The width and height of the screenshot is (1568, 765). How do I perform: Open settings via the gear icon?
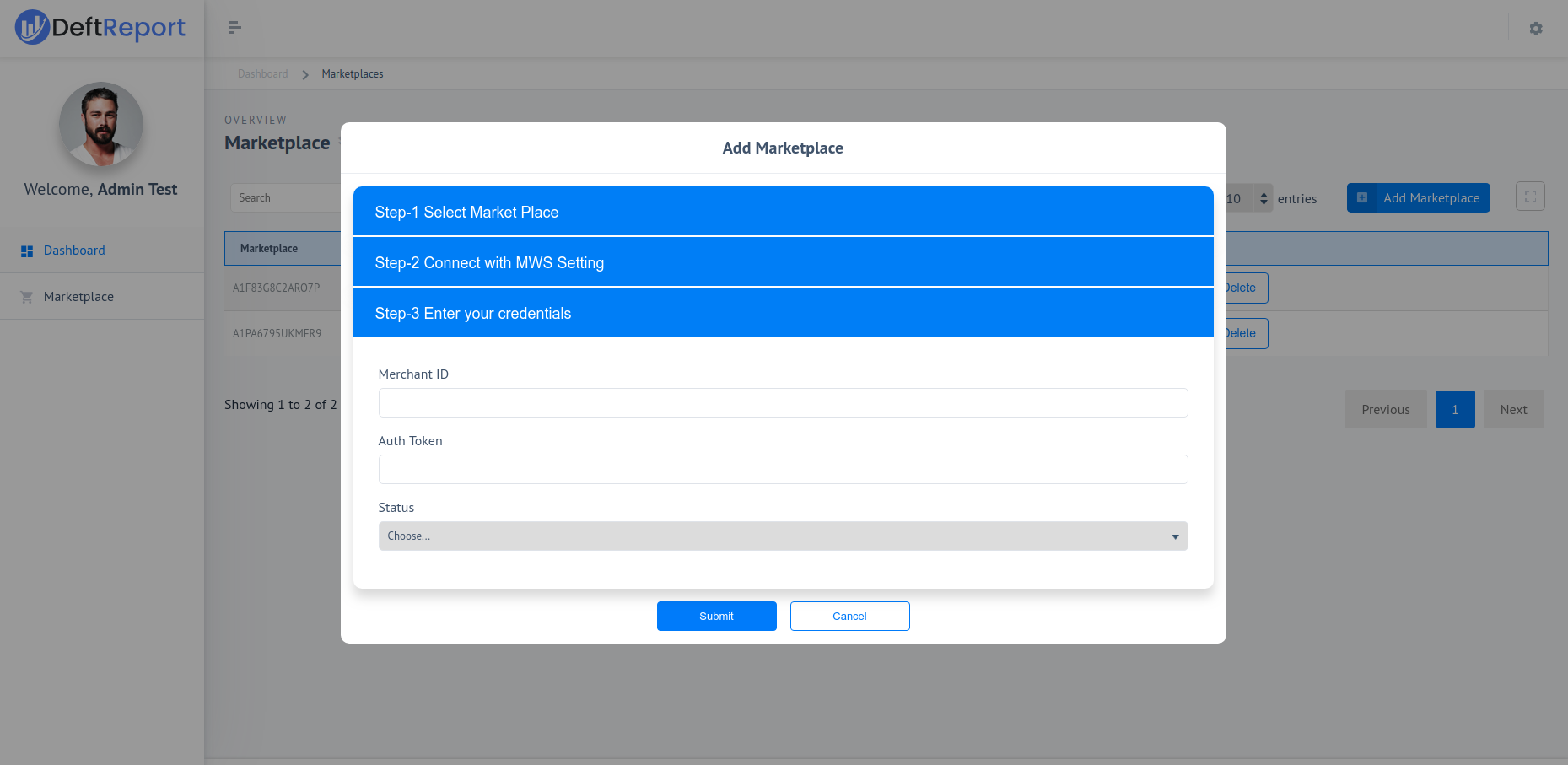pyautogui.click(x=1536, y=29)
